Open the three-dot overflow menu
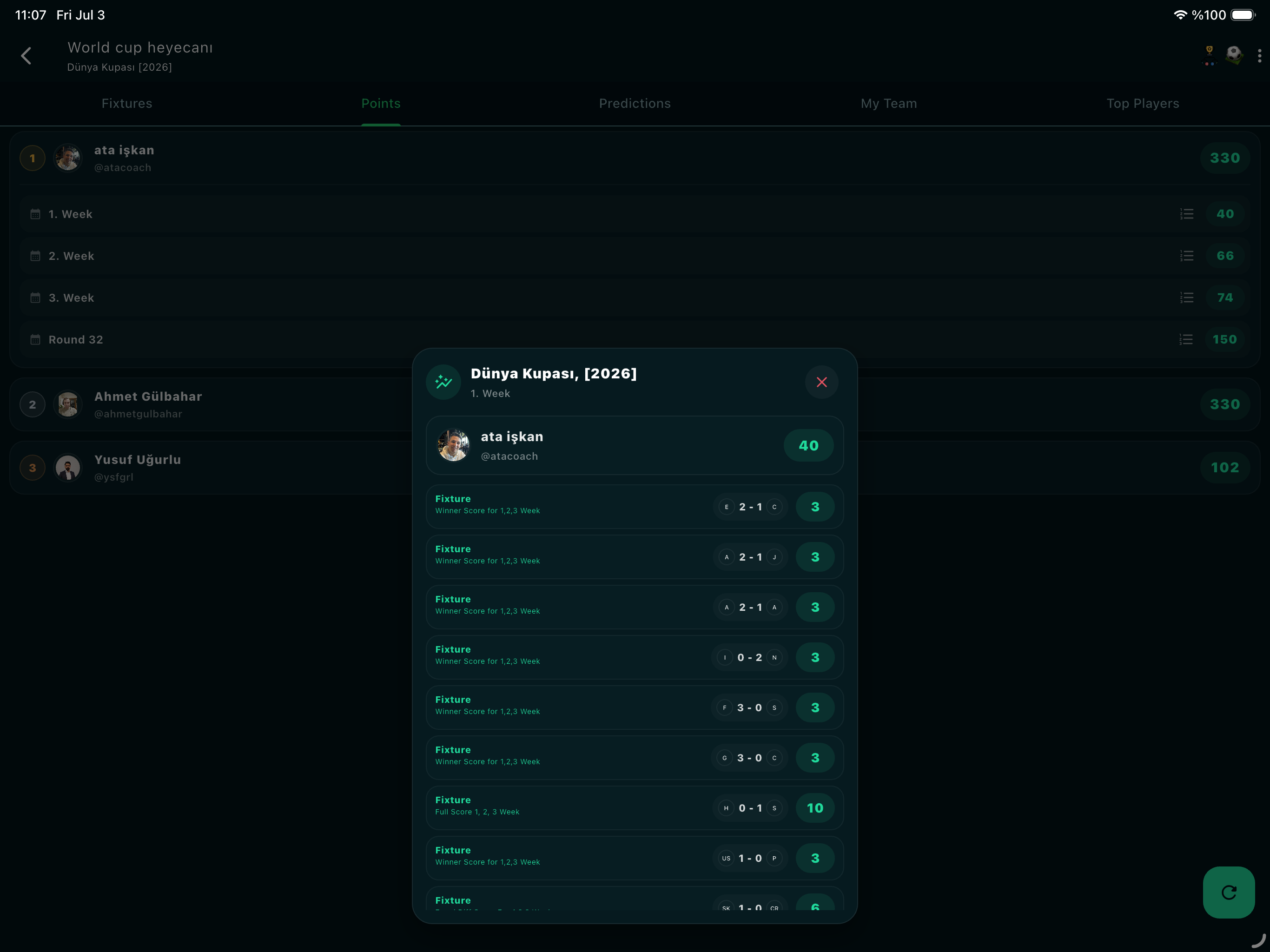The width and height of the screenshot is (1270, 952). coord(1259,56)
